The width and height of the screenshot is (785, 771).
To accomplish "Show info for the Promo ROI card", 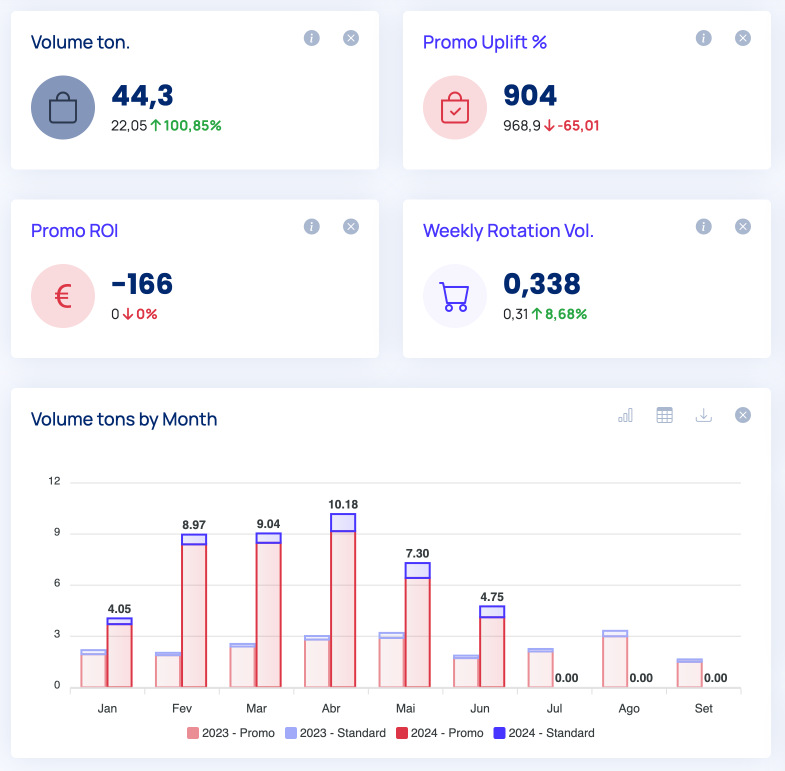I will [x=311, y=227].
